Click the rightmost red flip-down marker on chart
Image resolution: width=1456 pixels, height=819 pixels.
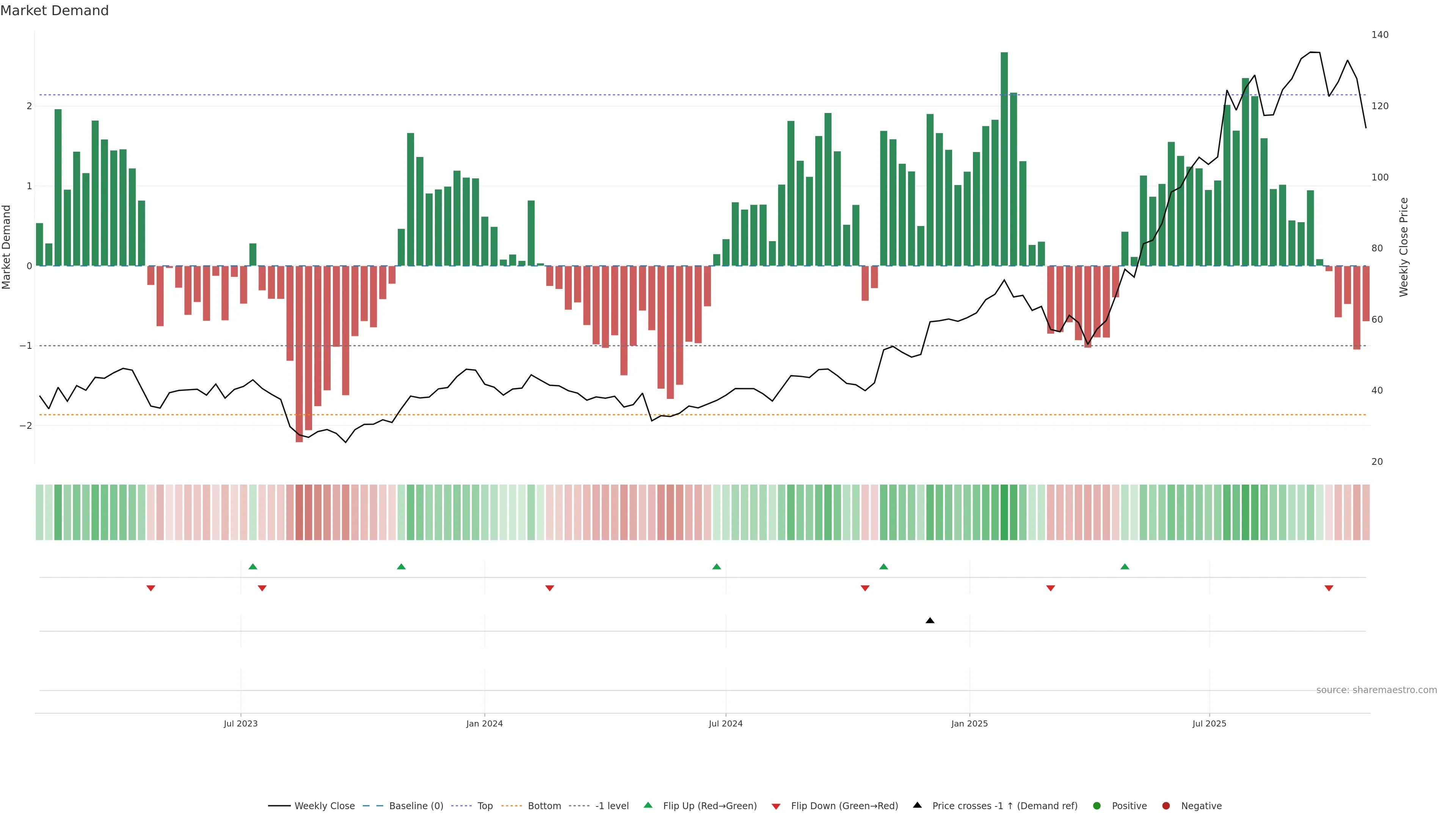tap(1329, 588)
